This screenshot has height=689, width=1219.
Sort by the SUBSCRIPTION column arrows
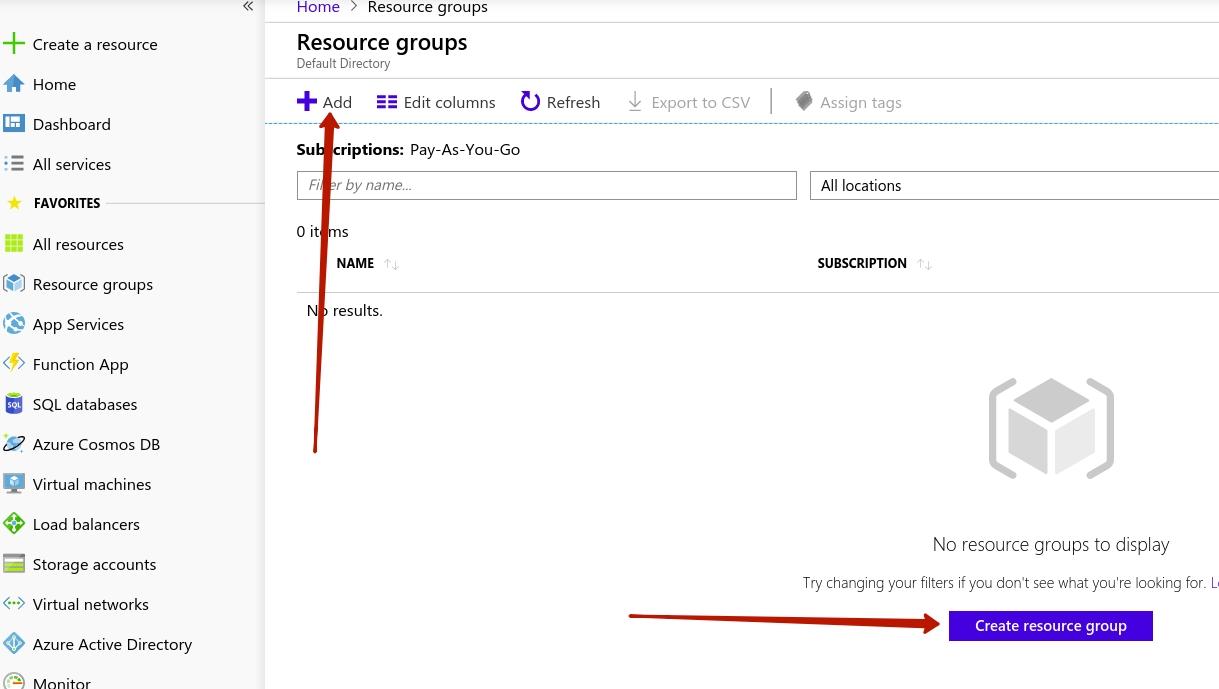point(925,264)
